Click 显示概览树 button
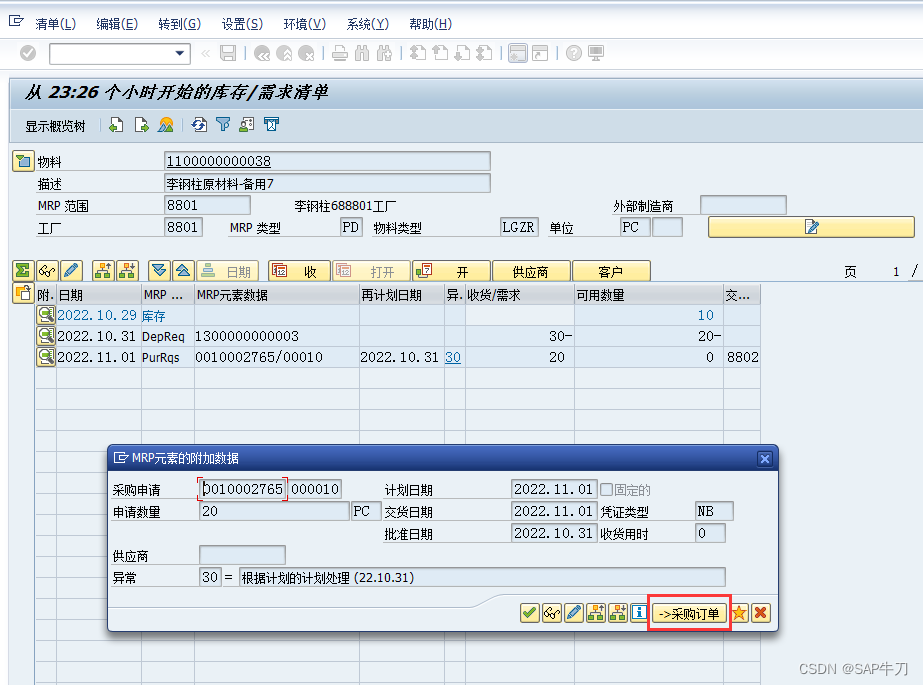Viewport: 923px width, 685px height. [x=55, y=126]
